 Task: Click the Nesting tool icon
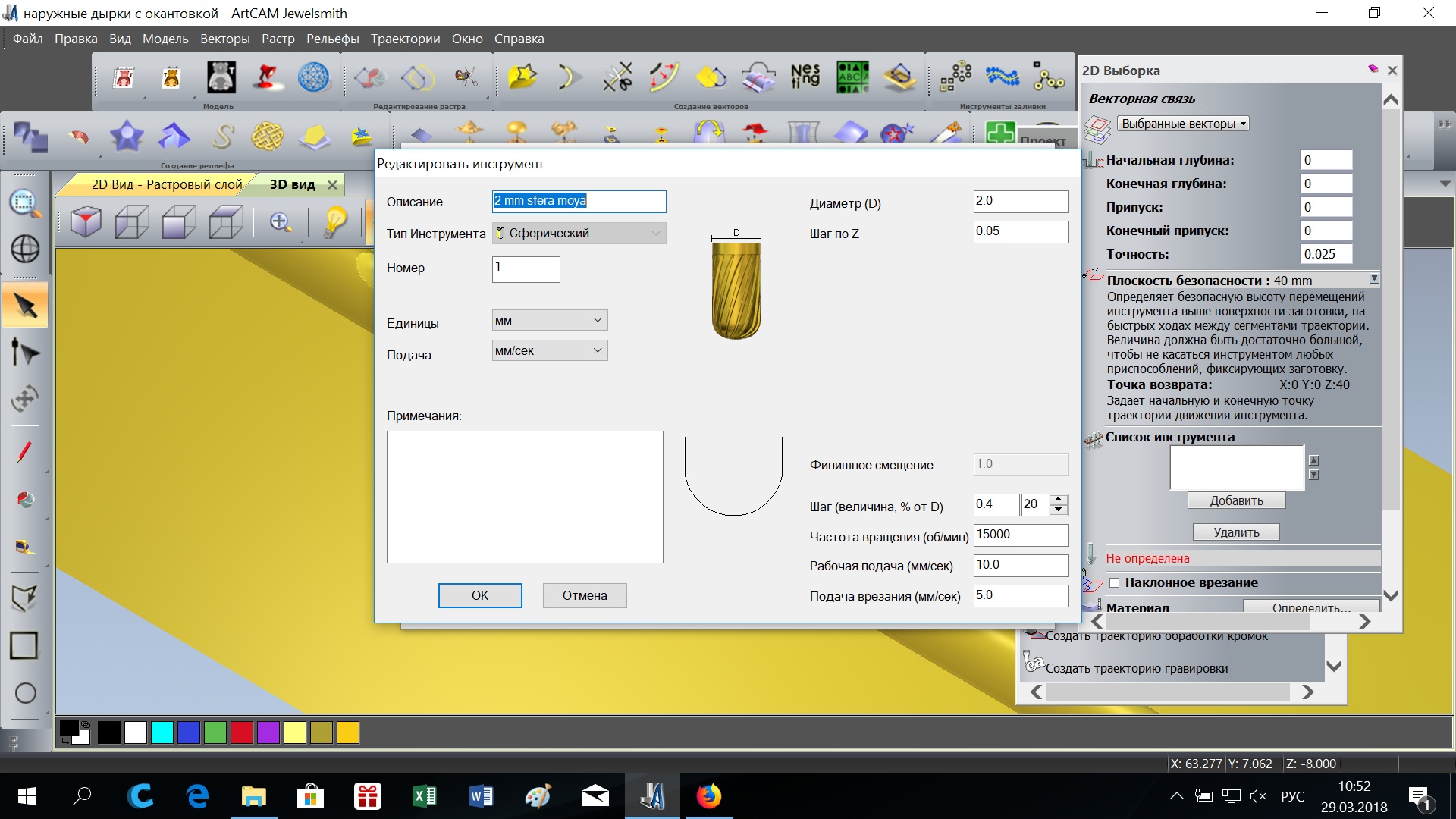(805, 76)
